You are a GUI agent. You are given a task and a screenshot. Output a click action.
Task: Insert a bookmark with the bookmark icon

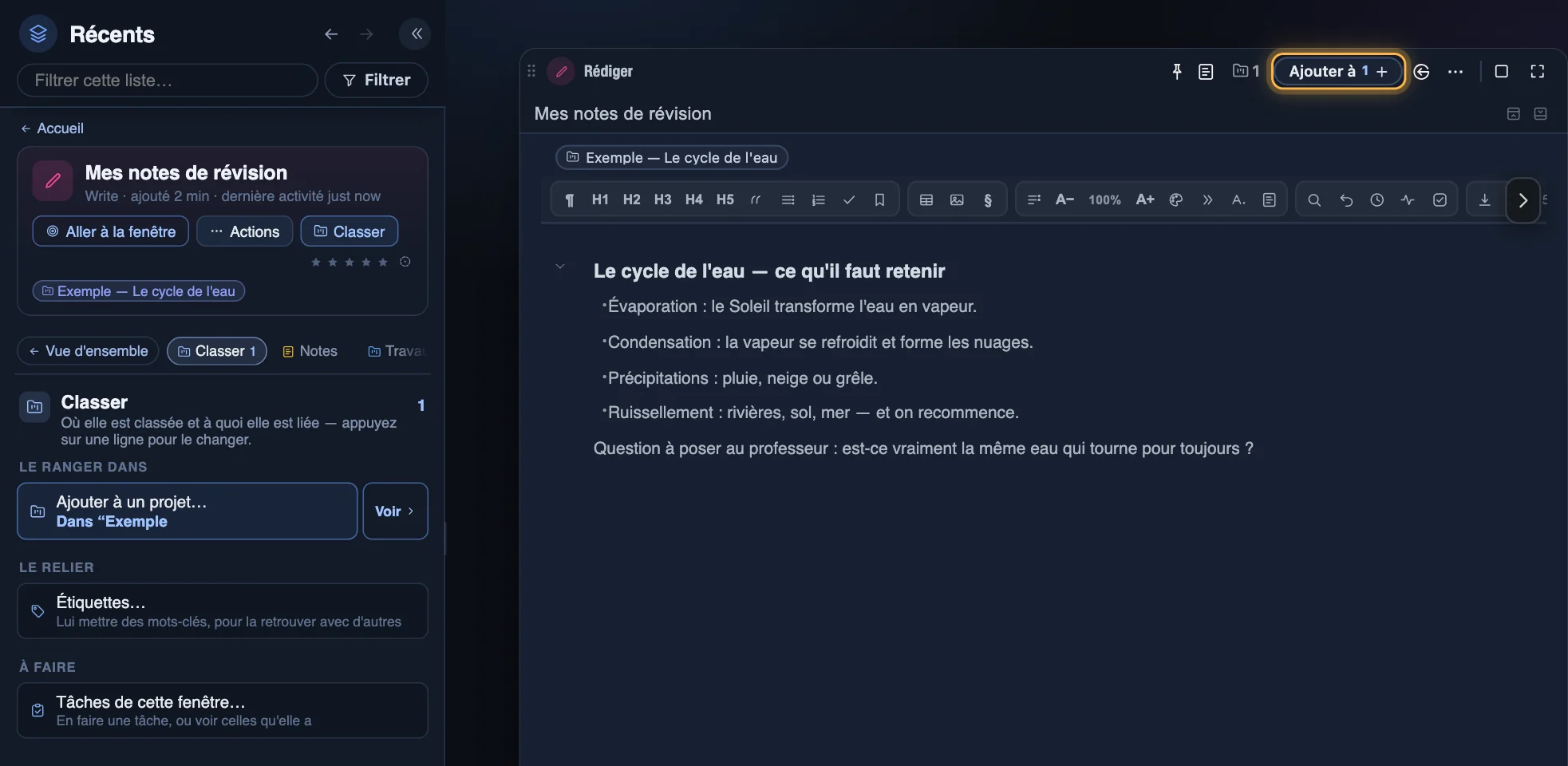[879, 199]
